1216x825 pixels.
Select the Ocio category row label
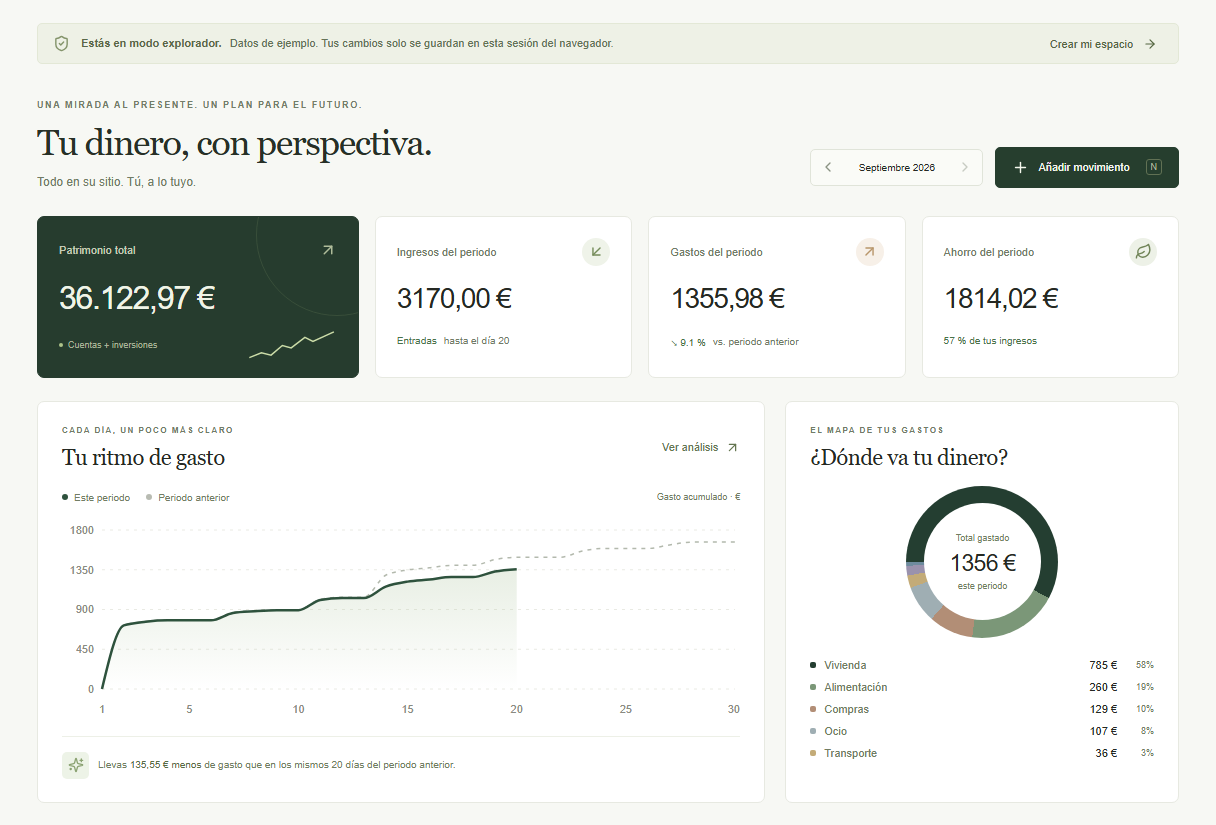coord(835,731)
